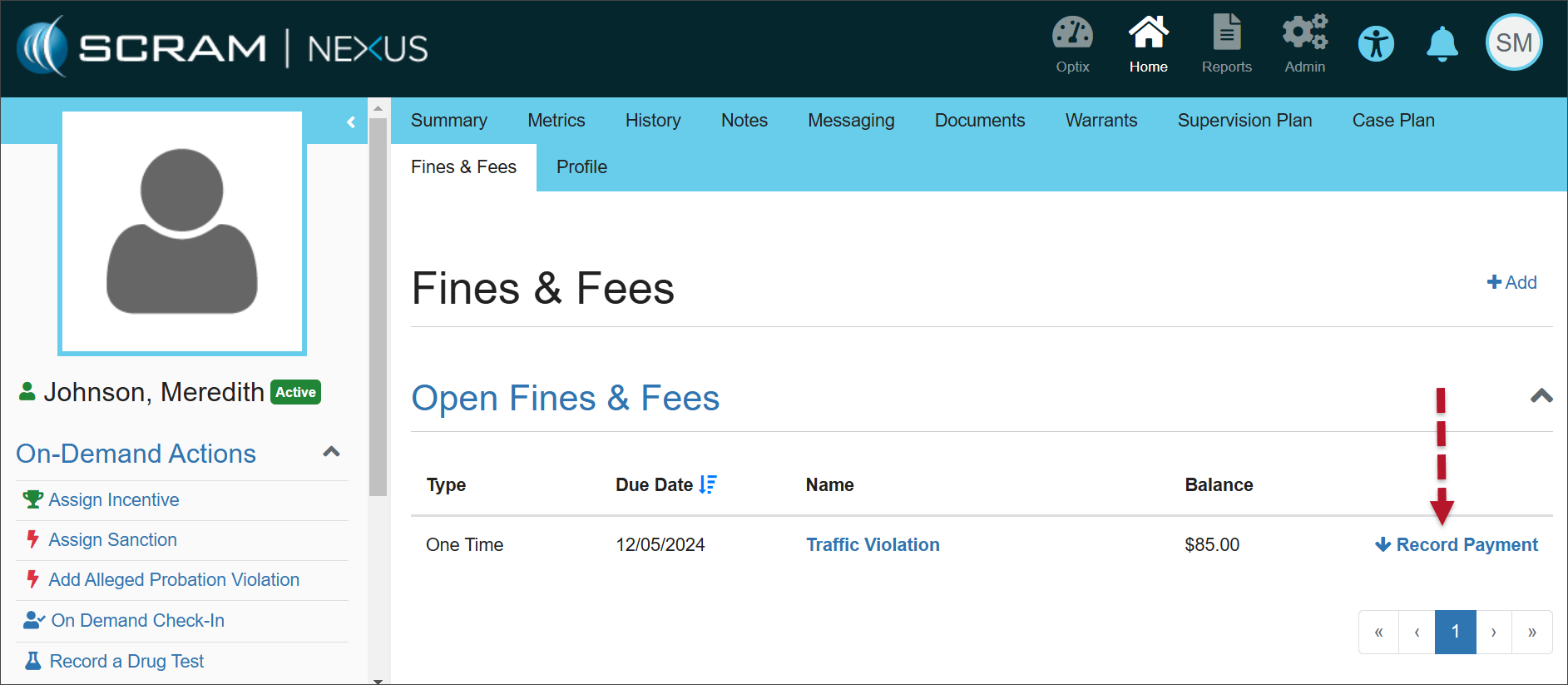Go to next page in pagination
1568x685 pixels.
tap(1493, 633)
